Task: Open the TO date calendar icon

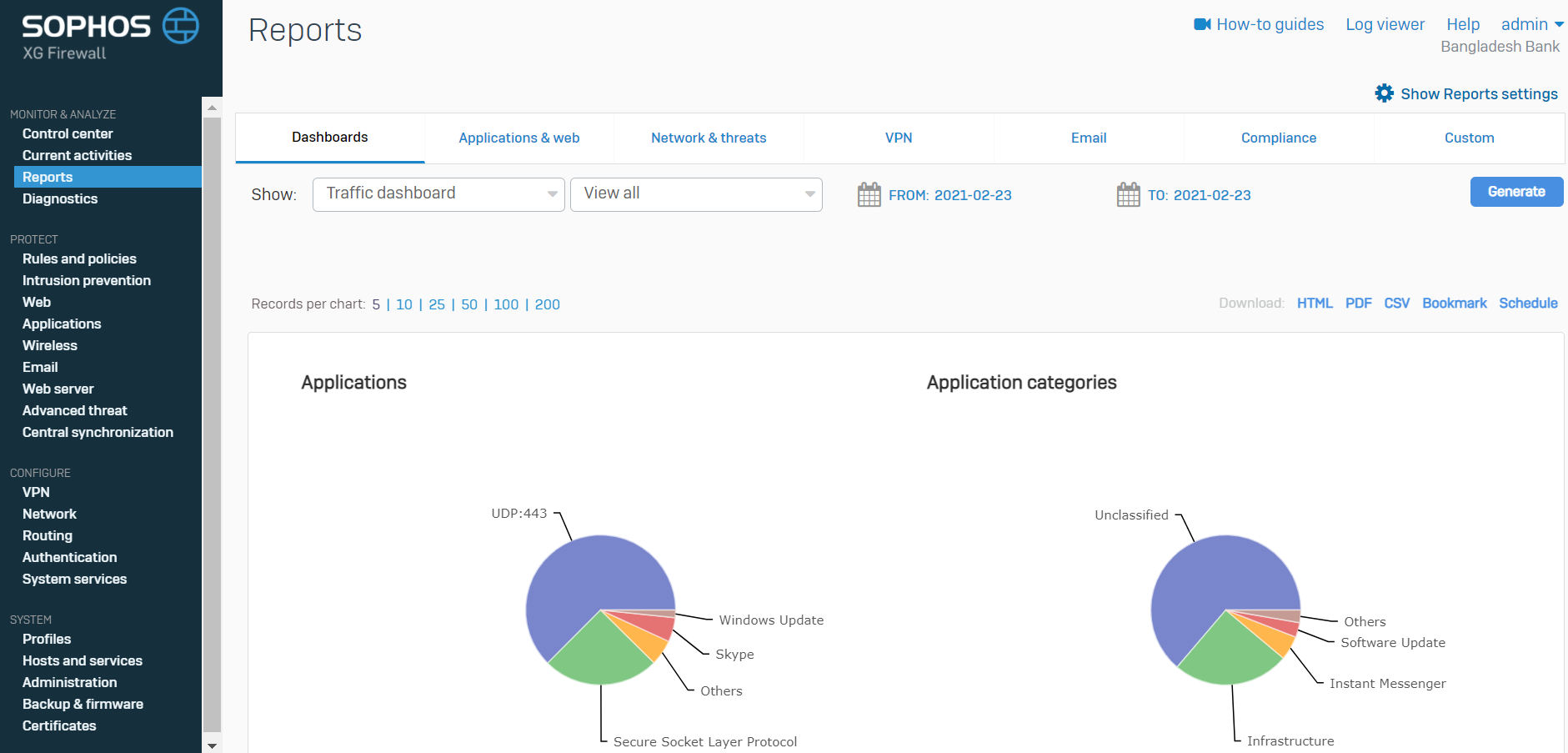Action: click(1128, 194)
